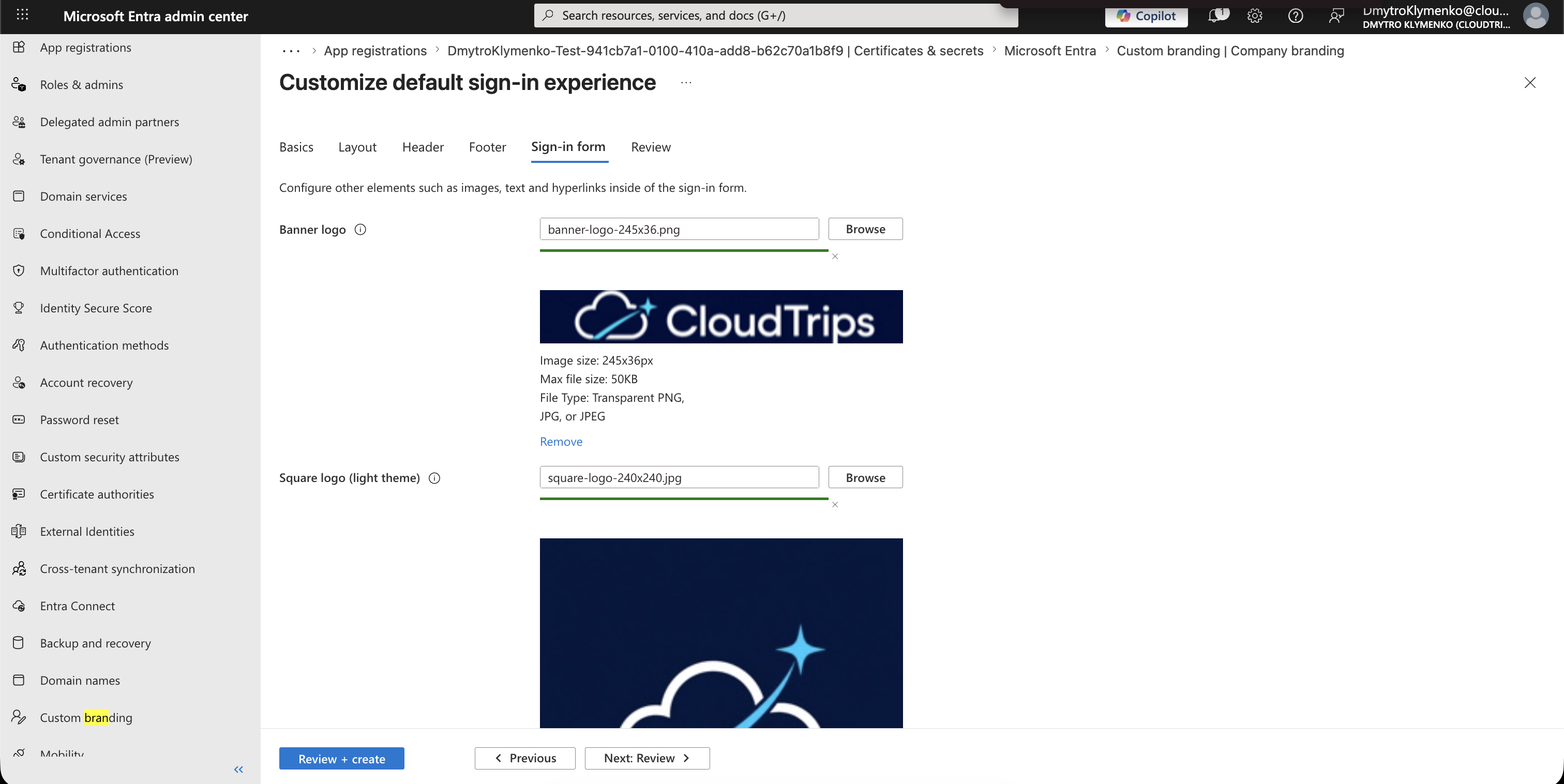Click Custom branding | Company branding breadcrumb
The height and width of the screenshot is (784, 1564).
(1230, 50)
